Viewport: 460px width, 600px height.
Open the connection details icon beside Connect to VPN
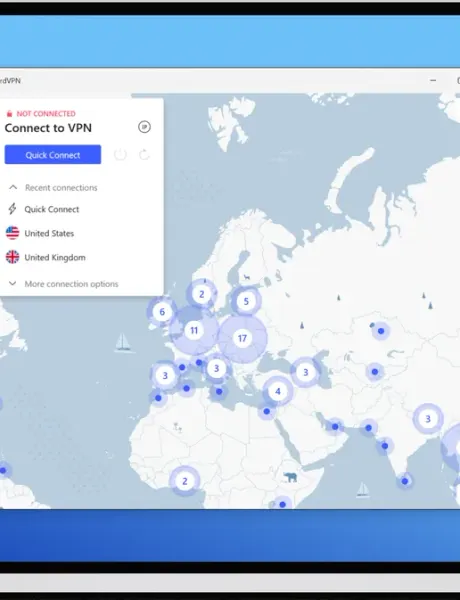(144, 127)
